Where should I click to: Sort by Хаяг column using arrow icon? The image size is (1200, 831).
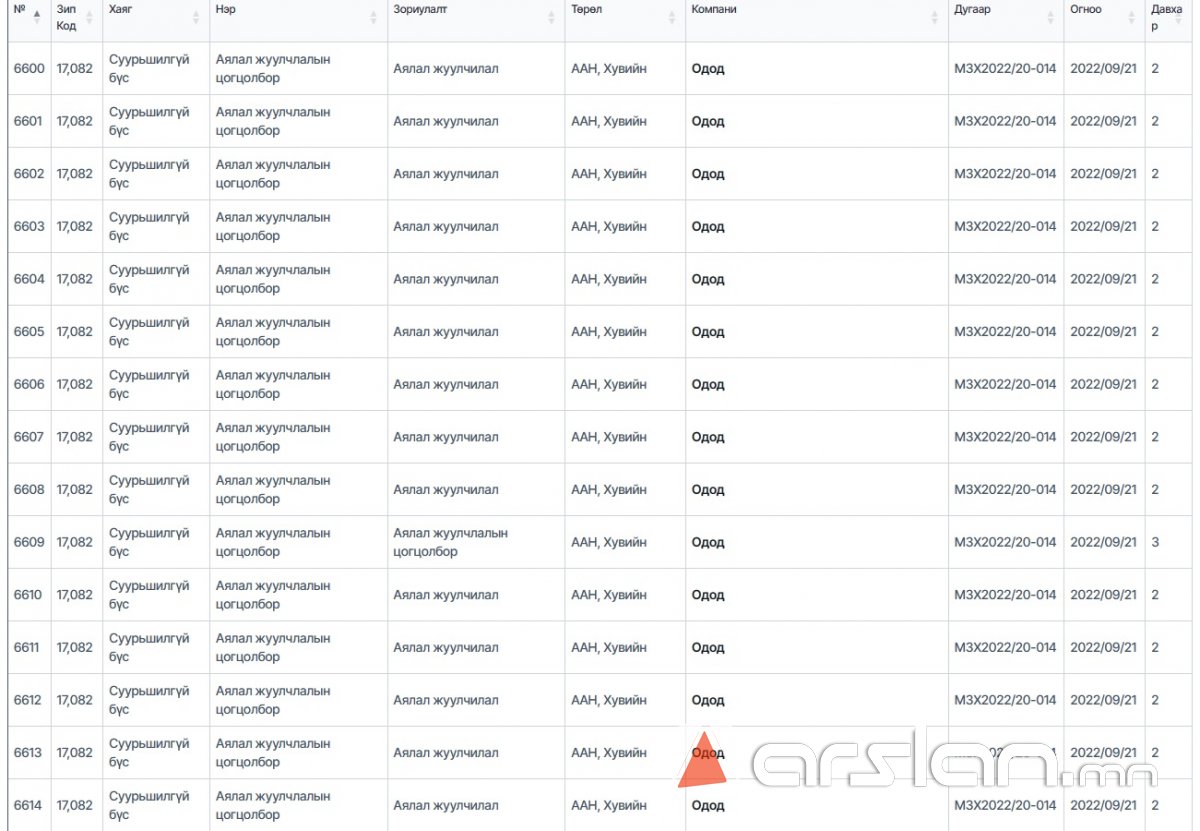[x=196, y=17]
